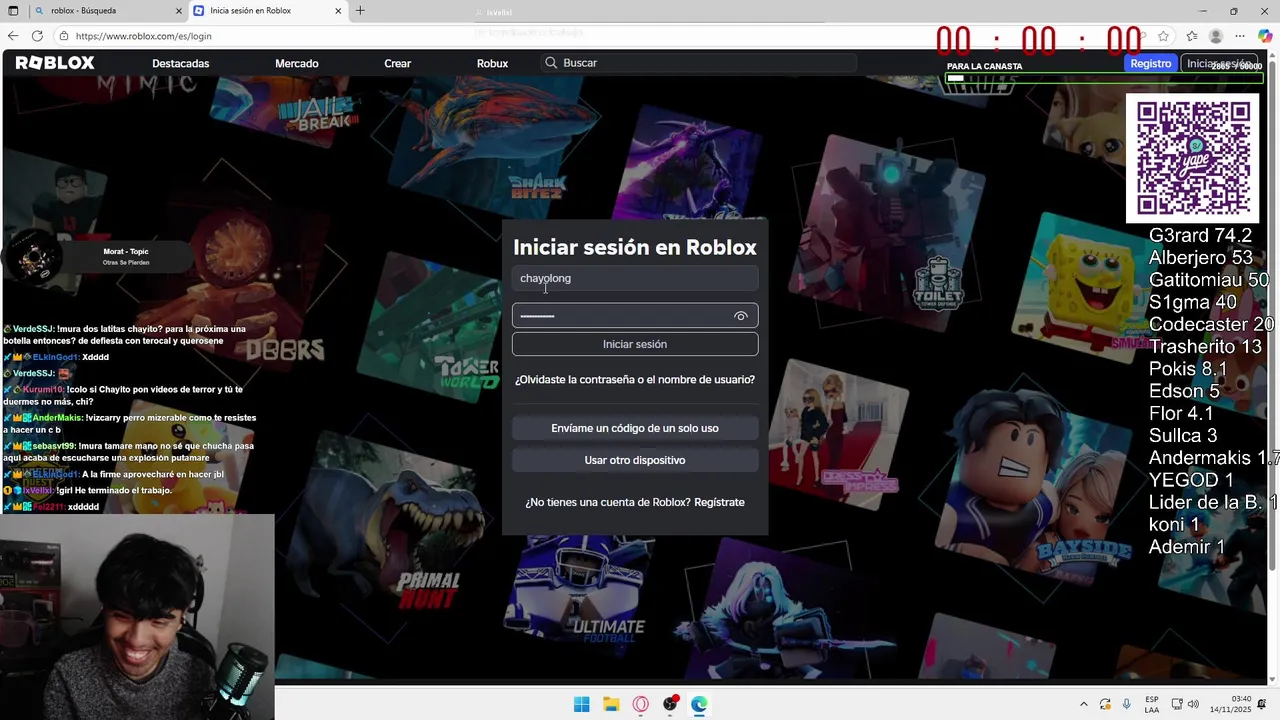The image size is (1280, 720).
Task: Click the Roblox logo in the header
Action: (55, 63)
